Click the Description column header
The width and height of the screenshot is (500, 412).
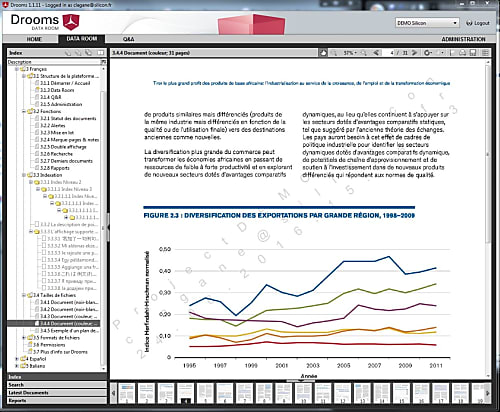tap(54, 62)
